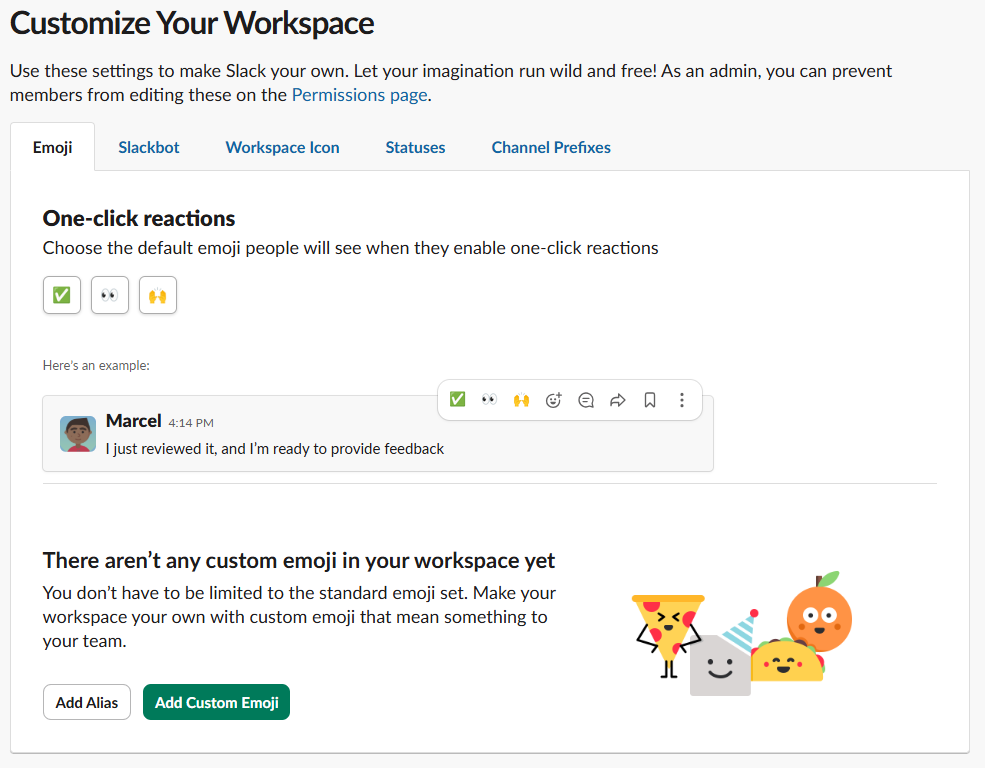Change the raised hands default one-click reaction
The width and height of the screenshot is (985, 768).
pos(158,295)
